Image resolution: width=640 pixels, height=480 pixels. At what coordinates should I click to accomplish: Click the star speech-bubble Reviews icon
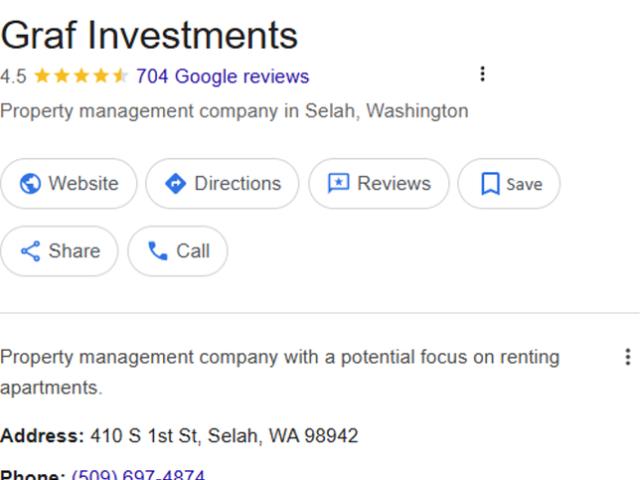pyautogui.click(x=339, y=184)
